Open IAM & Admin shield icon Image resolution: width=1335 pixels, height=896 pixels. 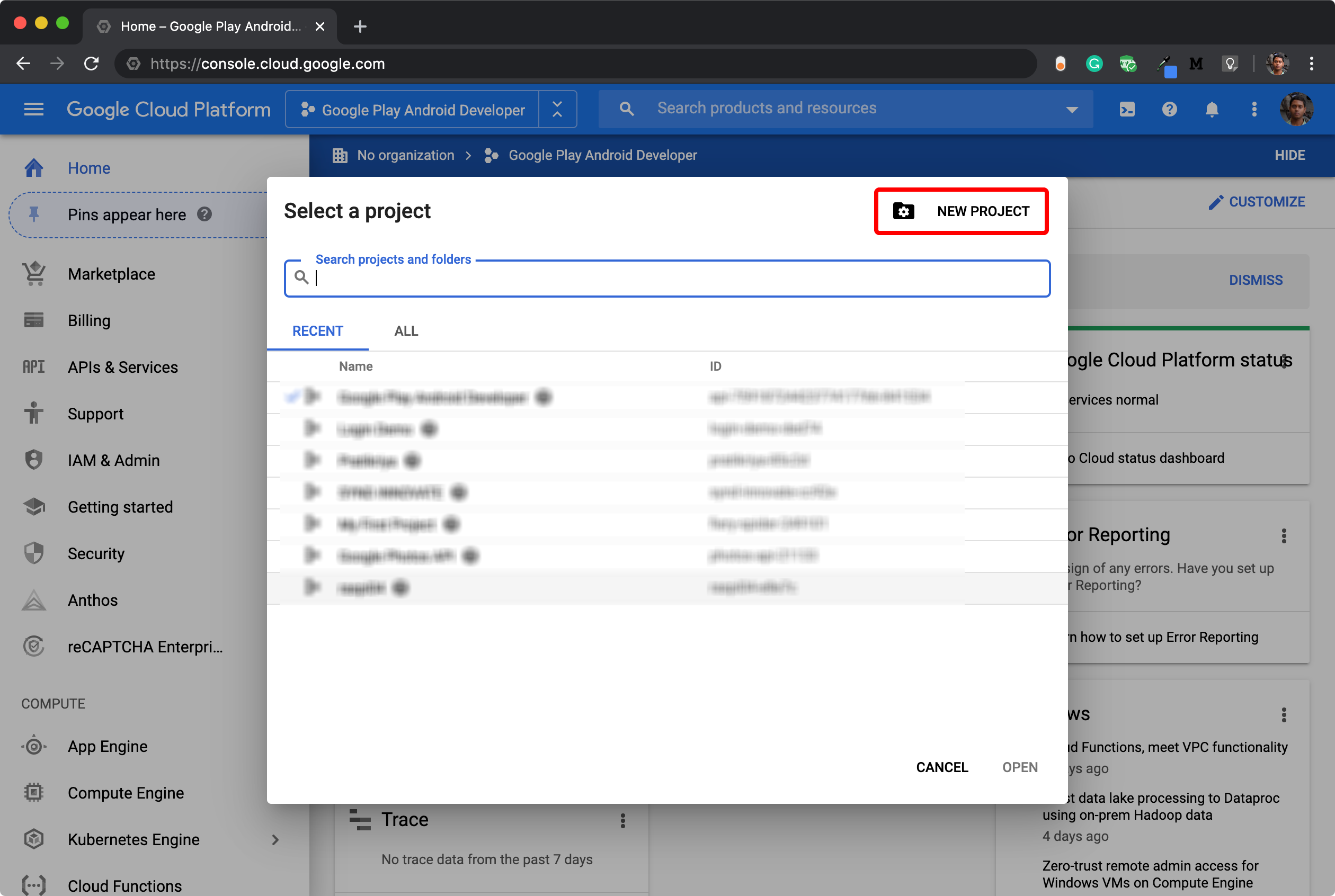34,460
